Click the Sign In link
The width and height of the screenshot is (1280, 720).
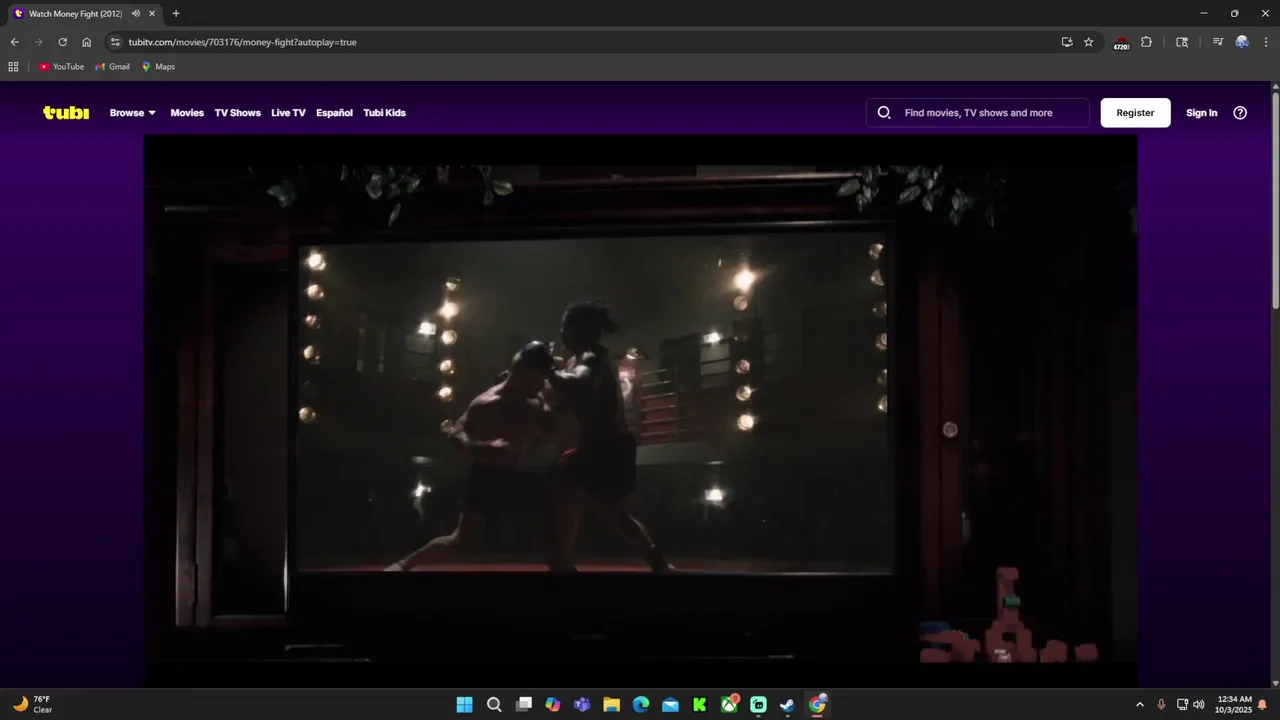coord(1201,113)
